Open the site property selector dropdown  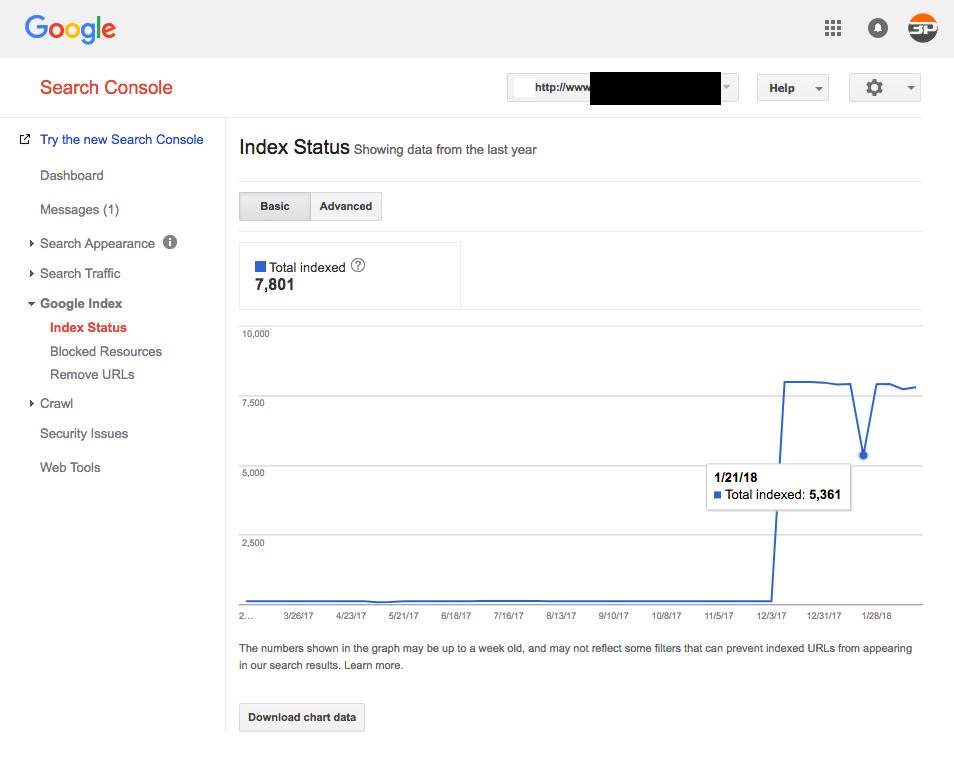(622, 88)
